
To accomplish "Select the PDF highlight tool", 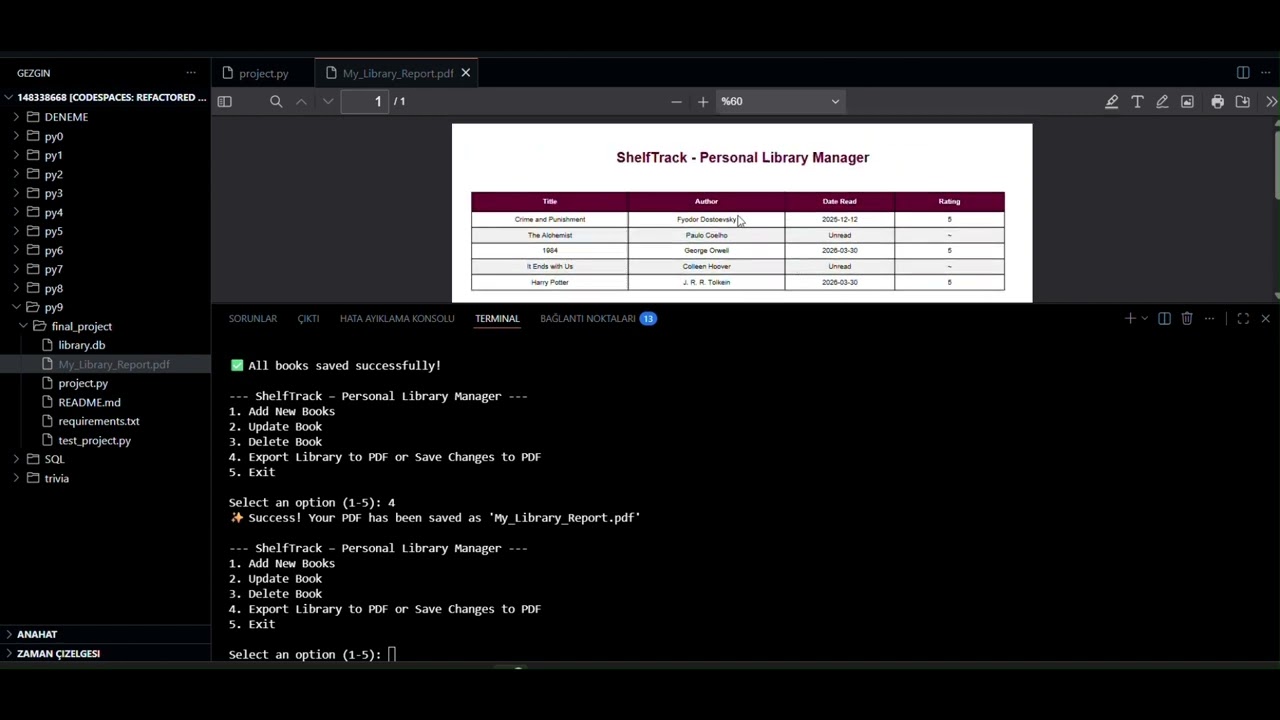I will coord(1112,101).
